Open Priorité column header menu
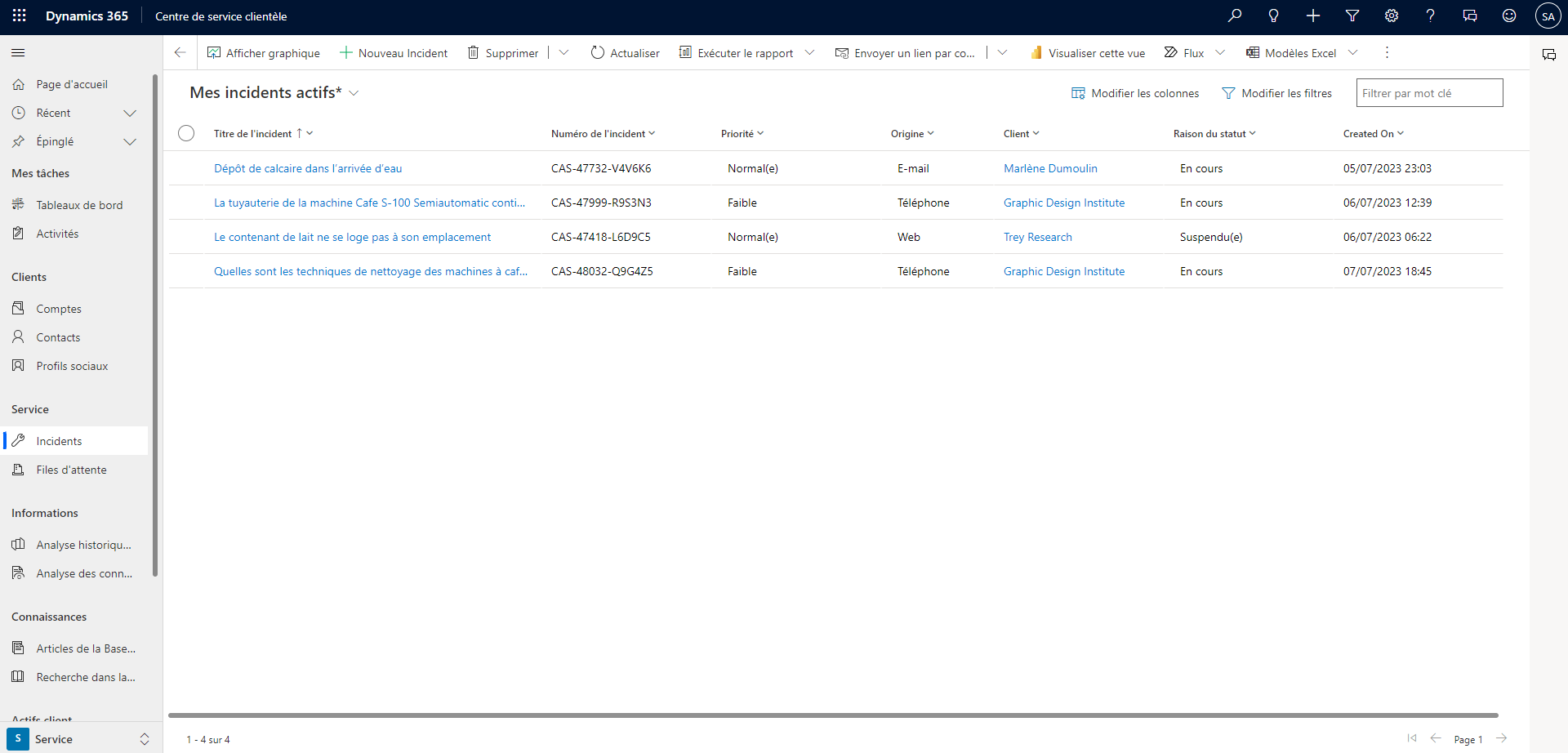Screen dimensions: 1568x753 coord(742,133)
